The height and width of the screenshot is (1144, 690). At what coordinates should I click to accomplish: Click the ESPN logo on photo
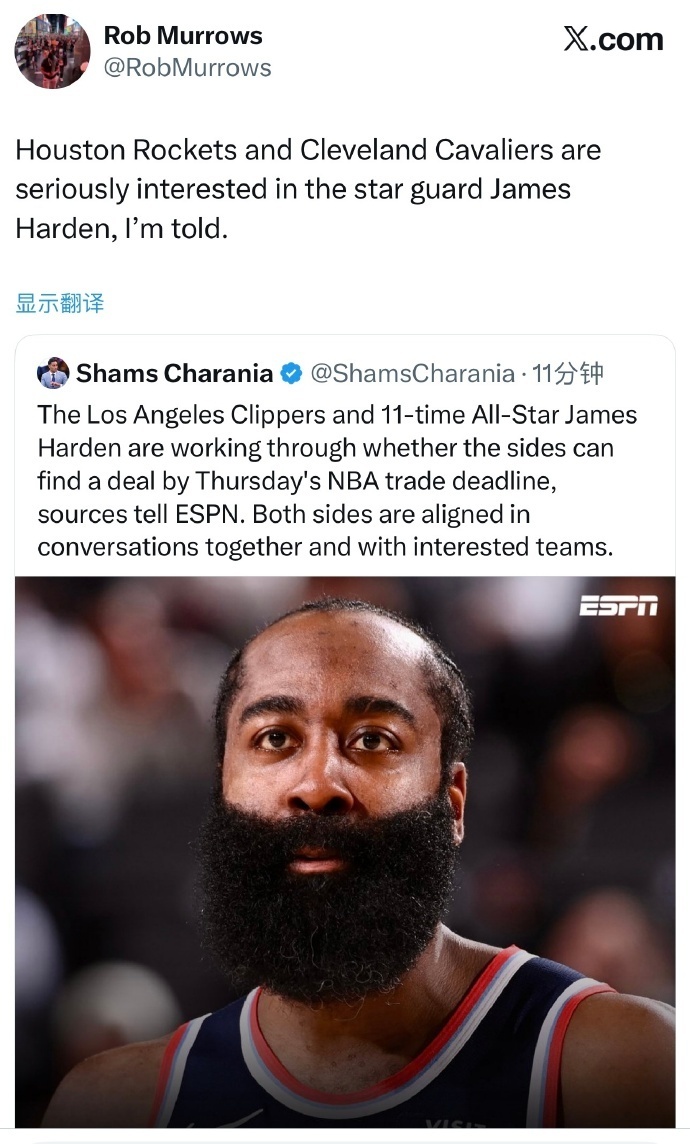tap(618, 606)
